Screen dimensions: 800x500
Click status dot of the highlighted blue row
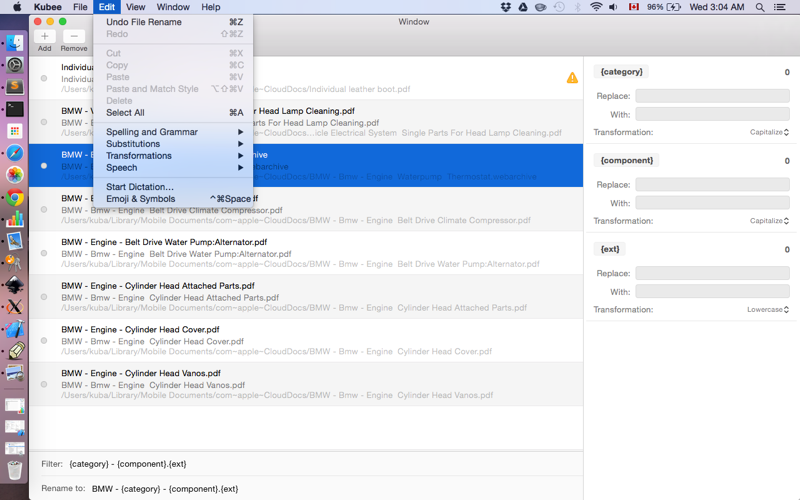44,166
